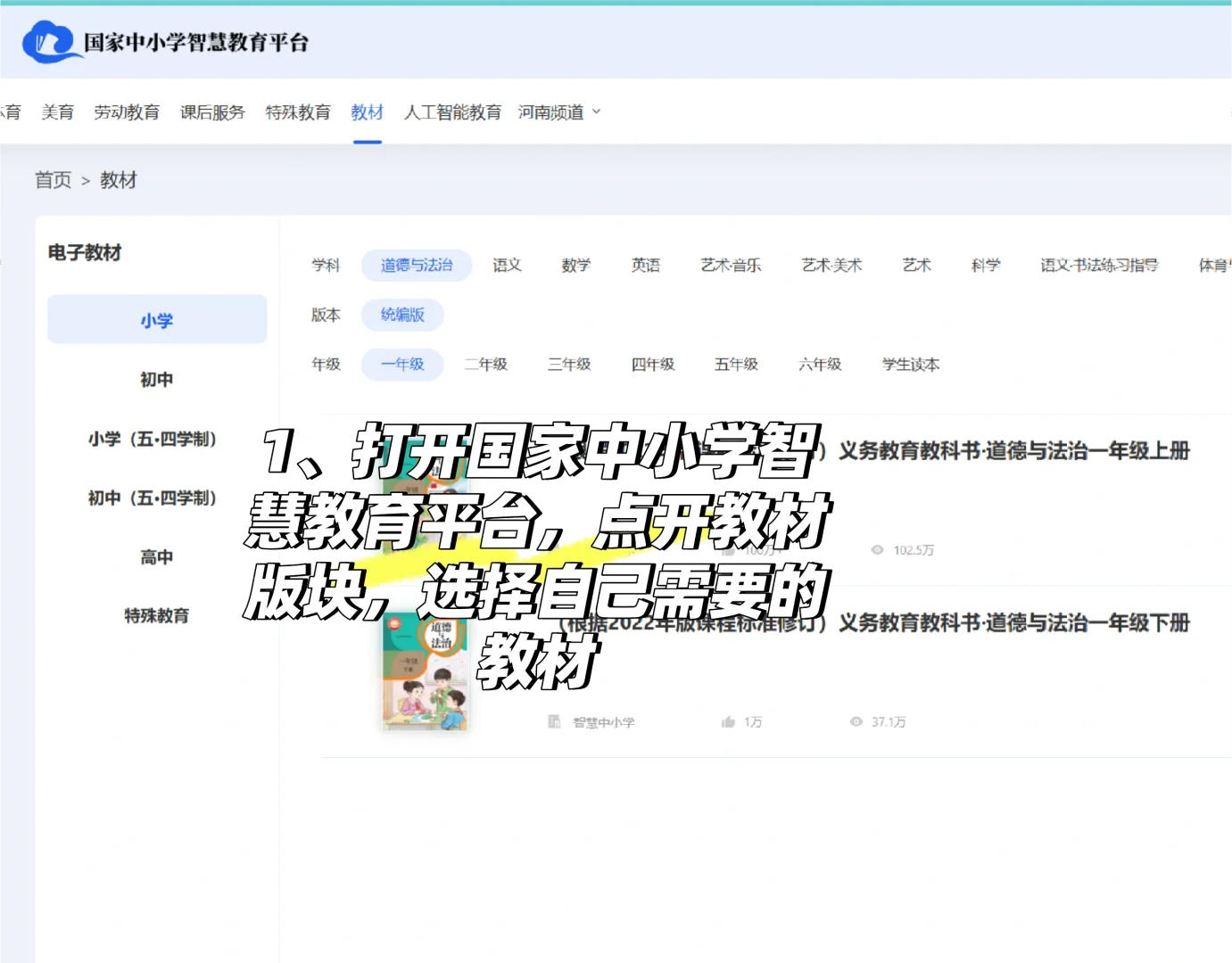Image resolution: width=1232 pixels, height=963 pixels.
Task: Select 初中 in the sidebar
Action: [x=157, y=379]
